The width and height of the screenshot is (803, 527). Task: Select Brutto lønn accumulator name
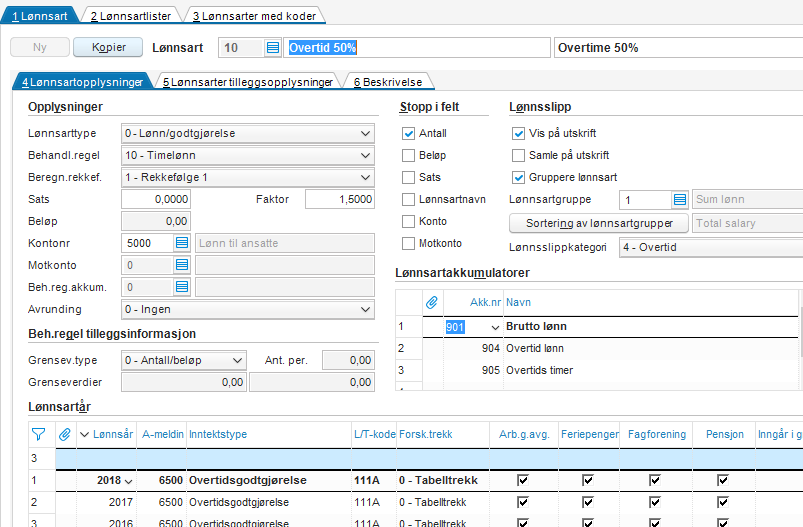[x=536, y=326]
